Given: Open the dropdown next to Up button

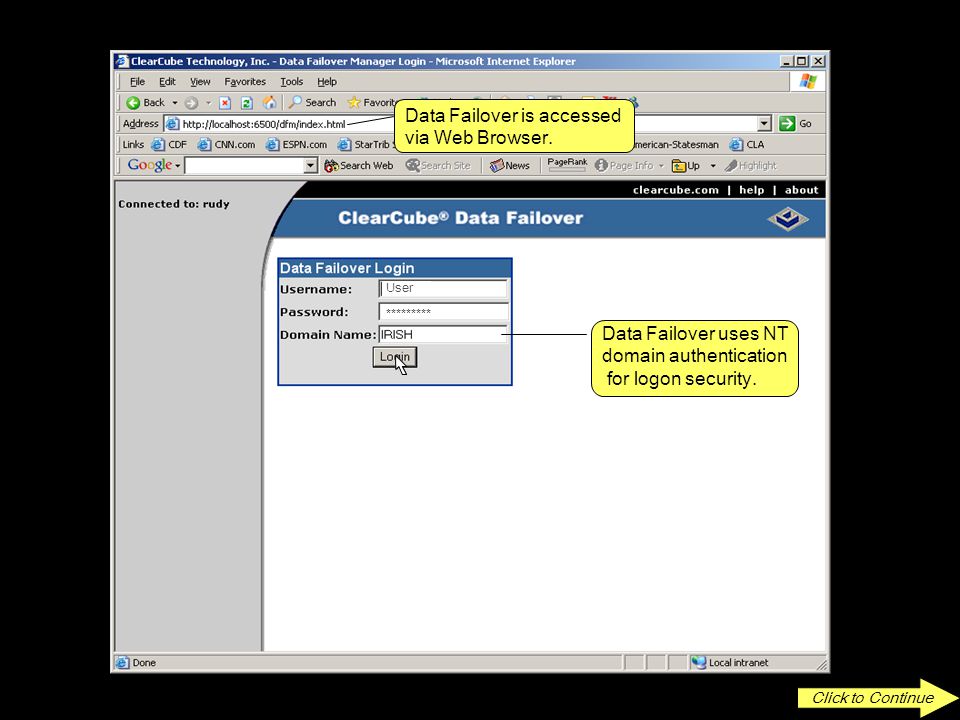Looking at the screenshot, I should pos(713,166).
